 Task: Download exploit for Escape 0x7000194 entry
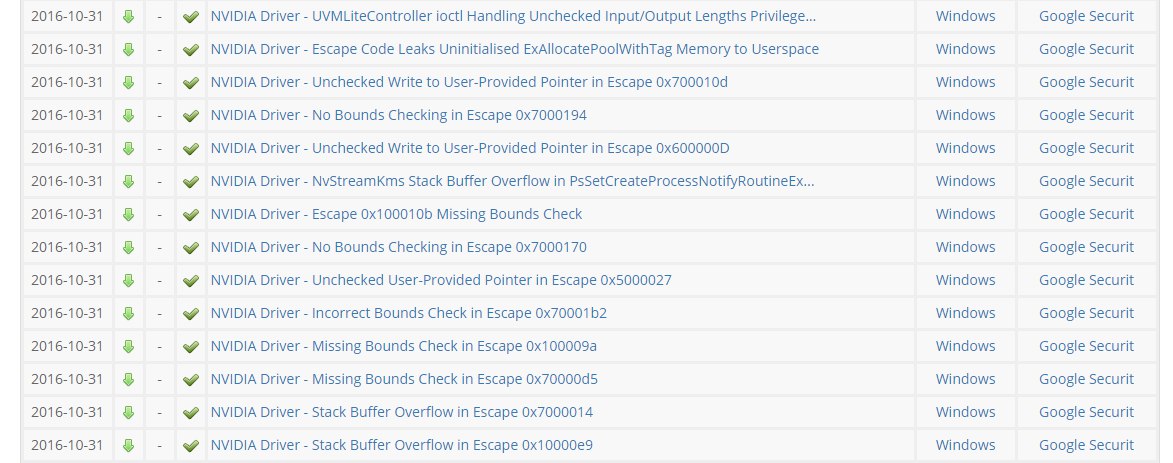coord(128,116)
